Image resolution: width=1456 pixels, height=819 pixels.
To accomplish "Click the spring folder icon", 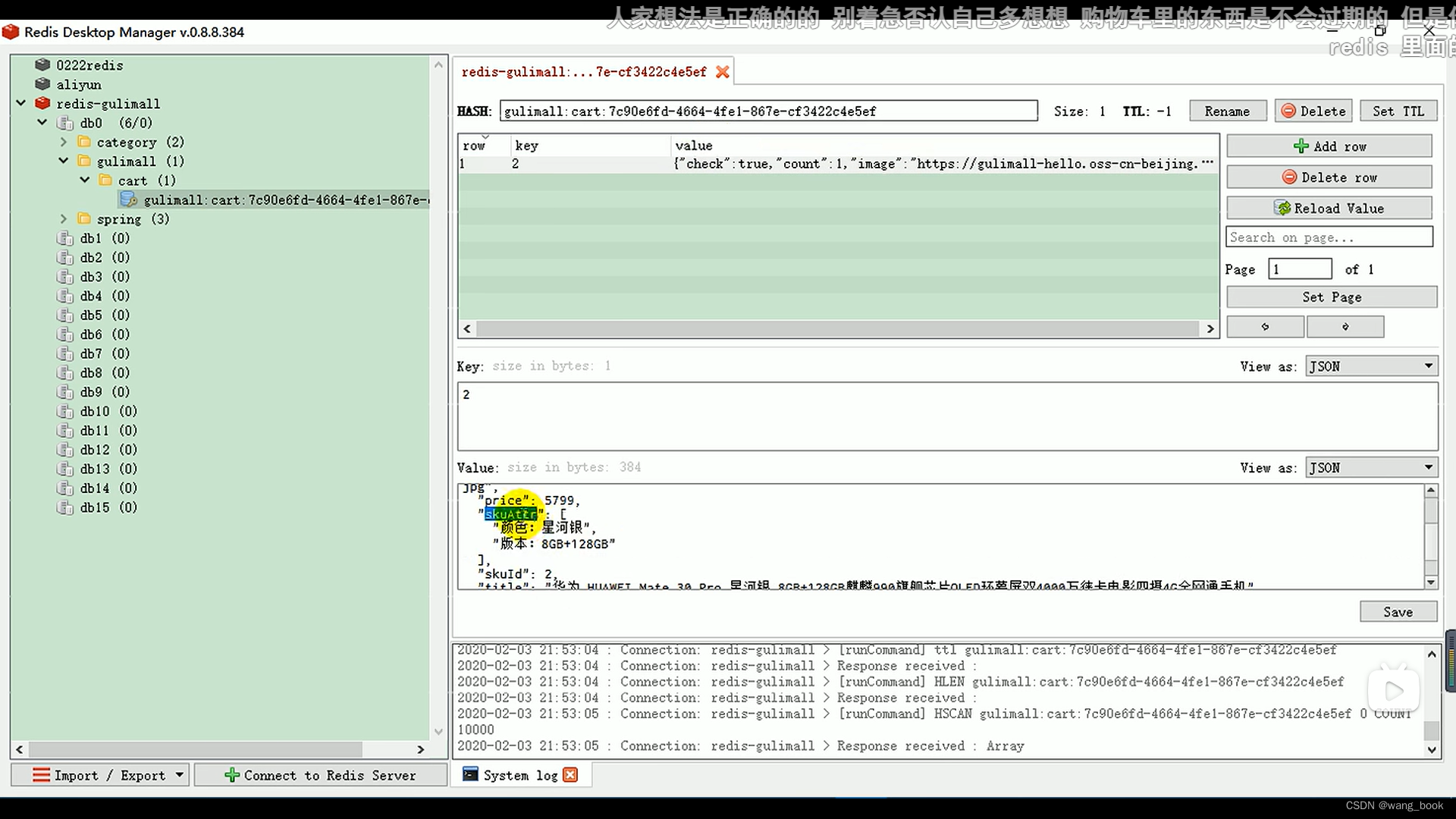I will (x=84, y=218).
